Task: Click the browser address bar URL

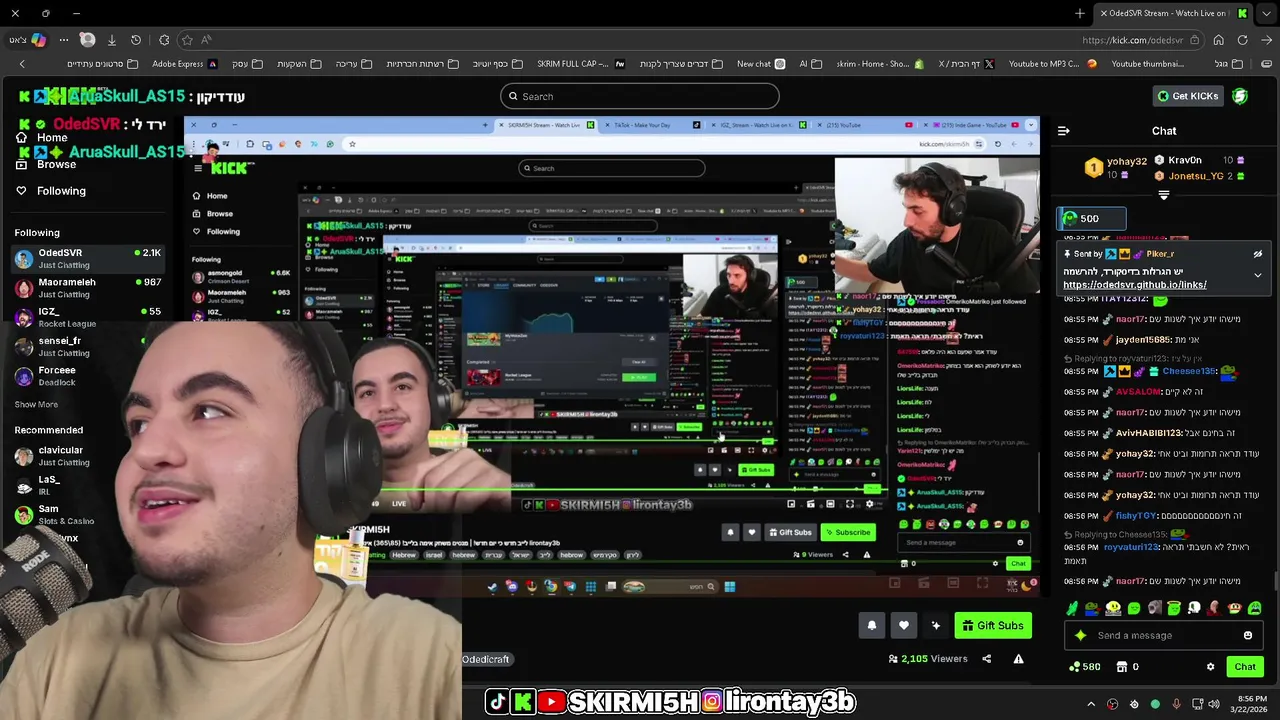Action: click(x=1132, y=40)
